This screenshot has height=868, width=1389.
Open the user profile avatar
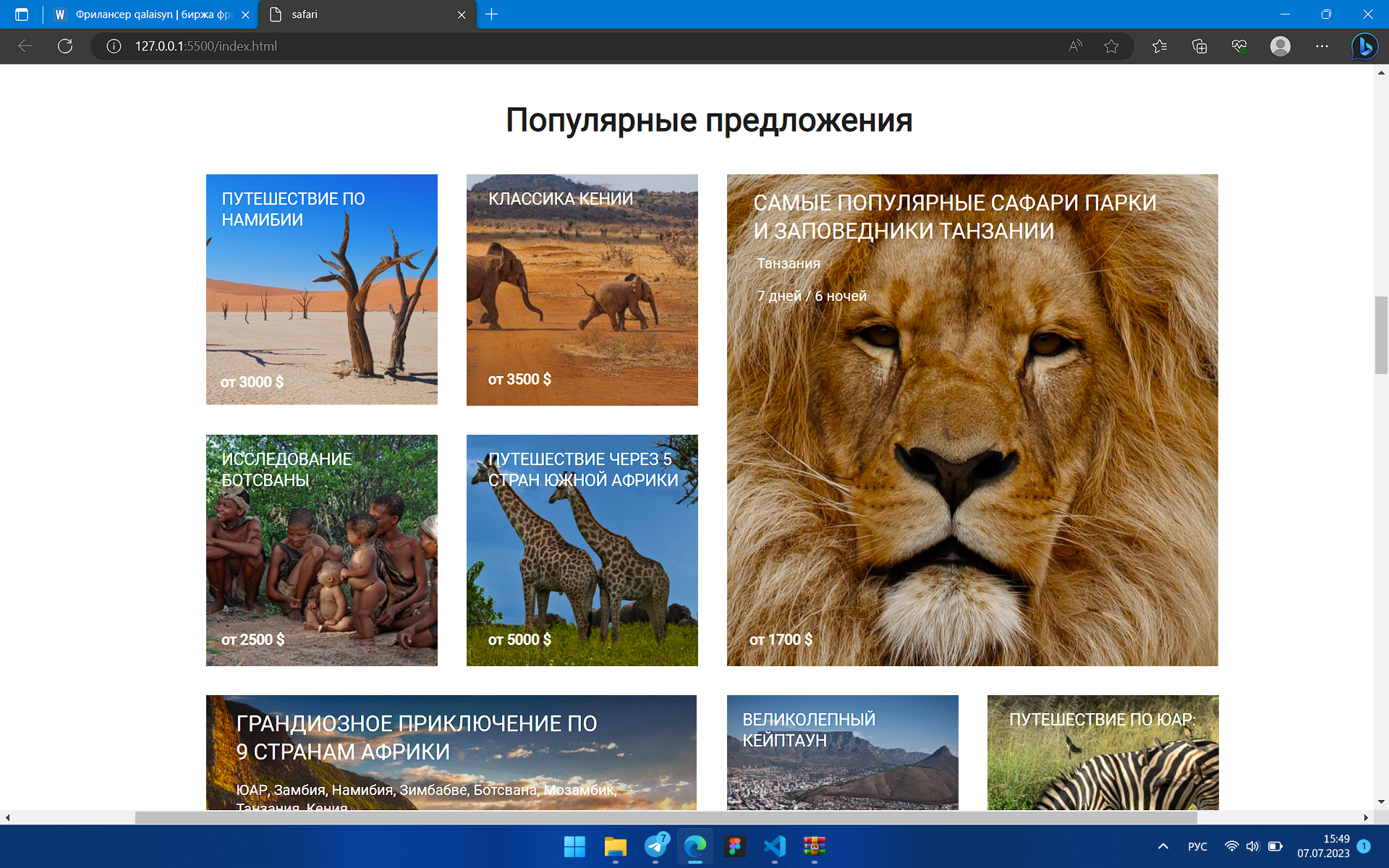point(1280,46)
